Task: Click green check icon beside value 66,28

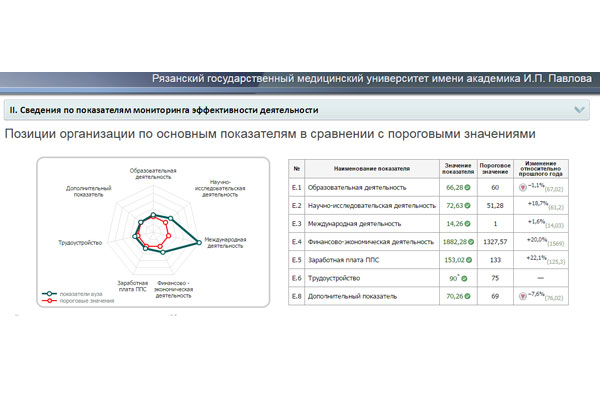Action: 468,187
